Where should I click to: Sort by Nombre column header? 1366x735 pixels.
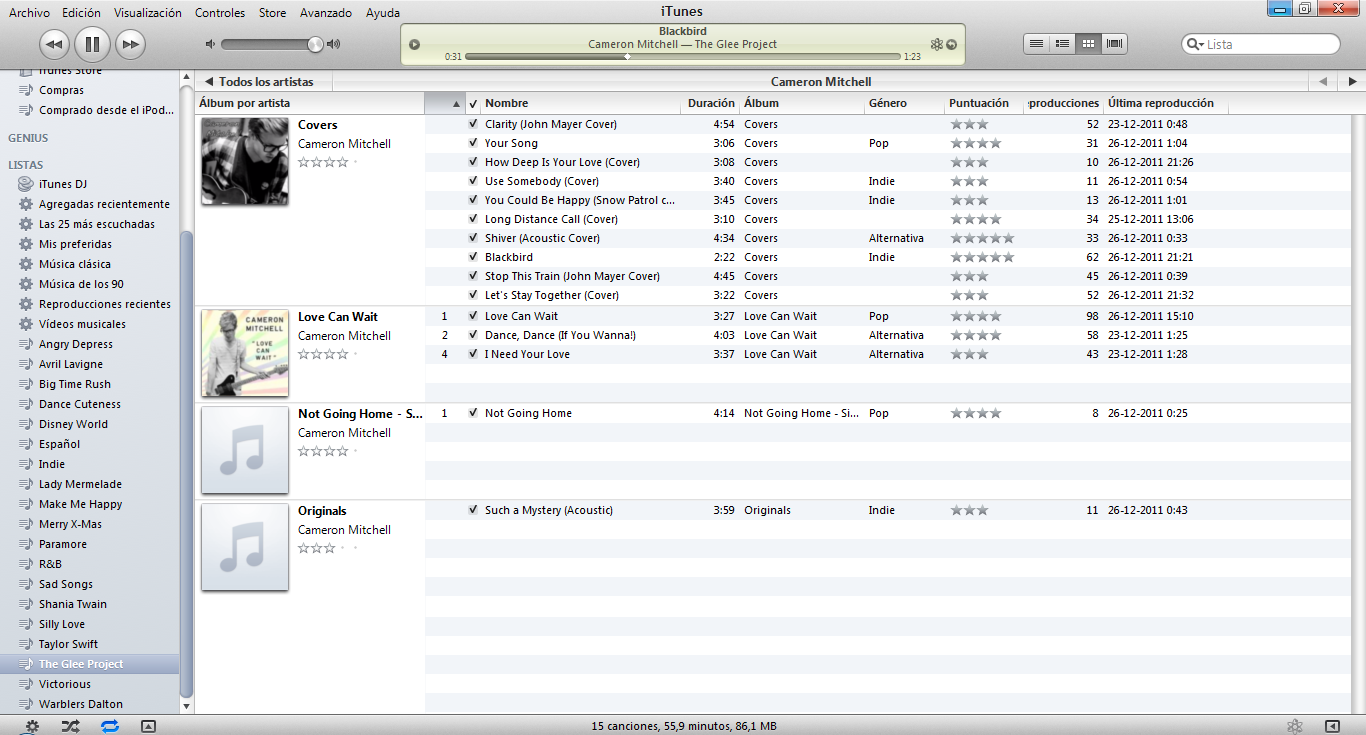point(582,103)
